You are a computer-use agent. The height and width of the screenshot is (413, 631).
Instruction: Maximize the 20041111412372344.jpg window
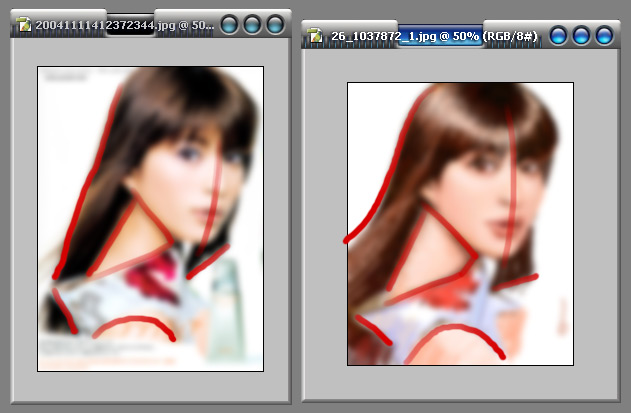coord(252,25)
